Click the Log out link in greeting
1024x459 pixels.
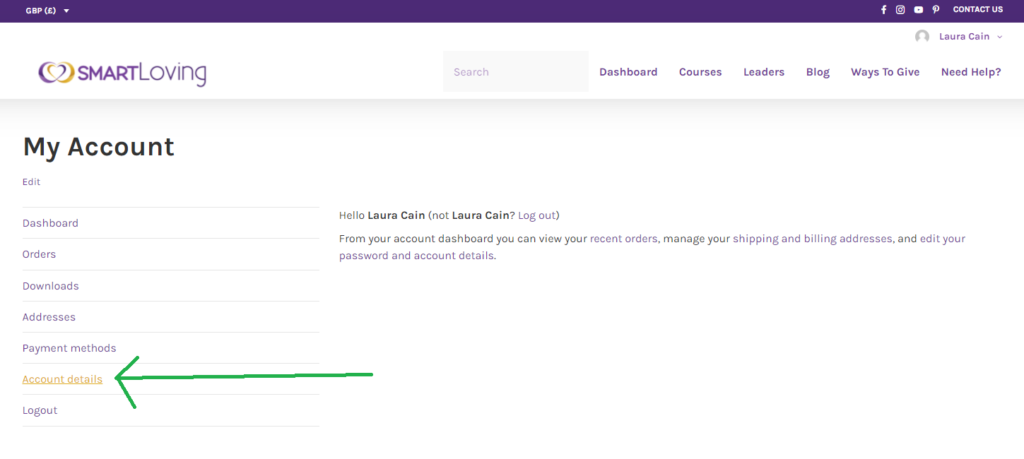(536, 215)
